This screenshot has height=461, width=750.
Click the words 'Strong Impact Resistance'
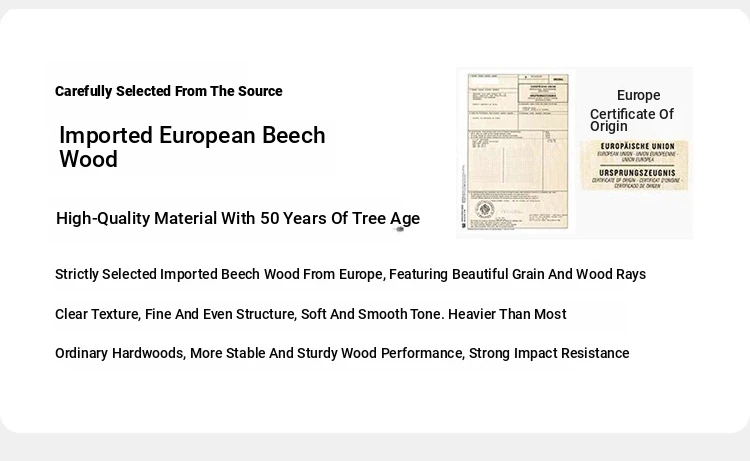(549, 353)
